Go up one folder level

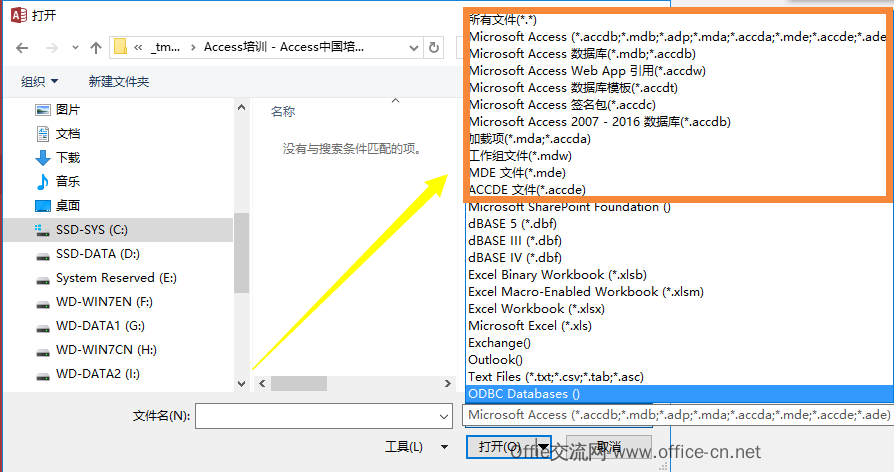tap(96, 48)
